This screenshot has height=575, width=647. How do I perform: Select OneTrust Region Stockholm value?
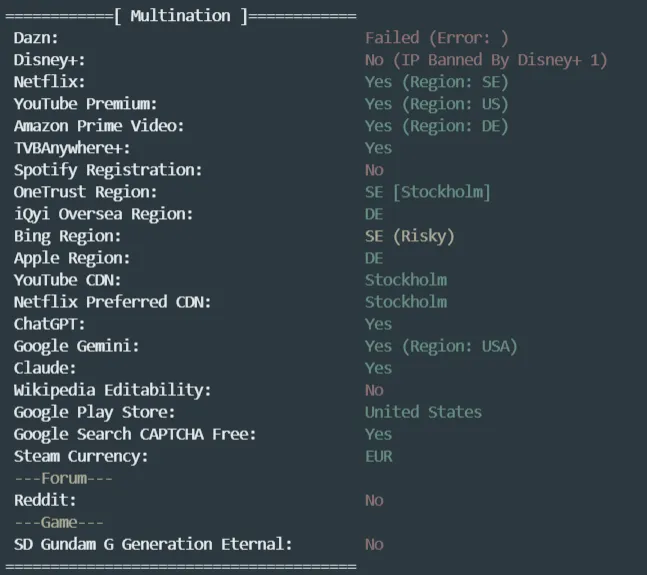point(427,192)
